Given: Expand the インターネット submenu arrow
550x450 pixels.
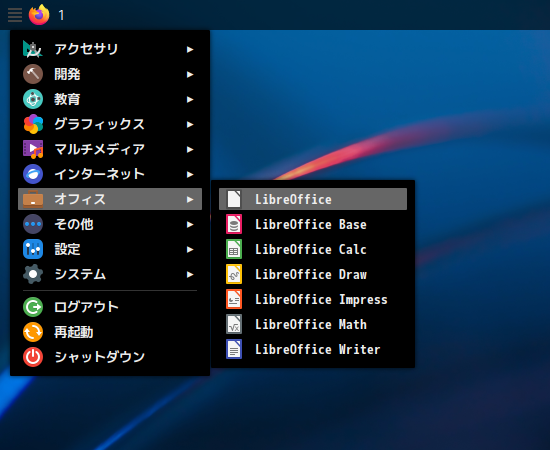Looking at the screenshot, I should (x=190, y=174).
